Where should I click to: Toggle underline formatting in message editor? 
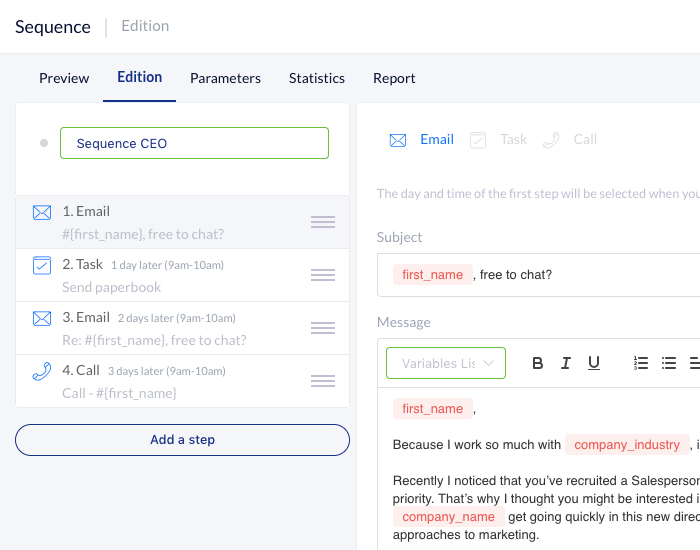(x=594, y=363)
